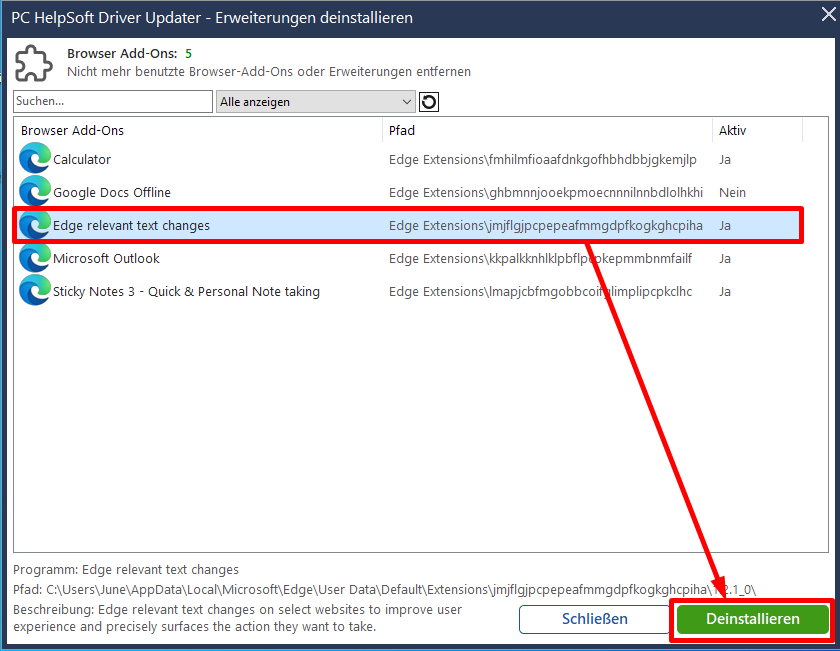The height and width of the screenshot is (651, 840).
Task: Select the Google Docs Offline add-on
Action: click(x=111, y=192)
